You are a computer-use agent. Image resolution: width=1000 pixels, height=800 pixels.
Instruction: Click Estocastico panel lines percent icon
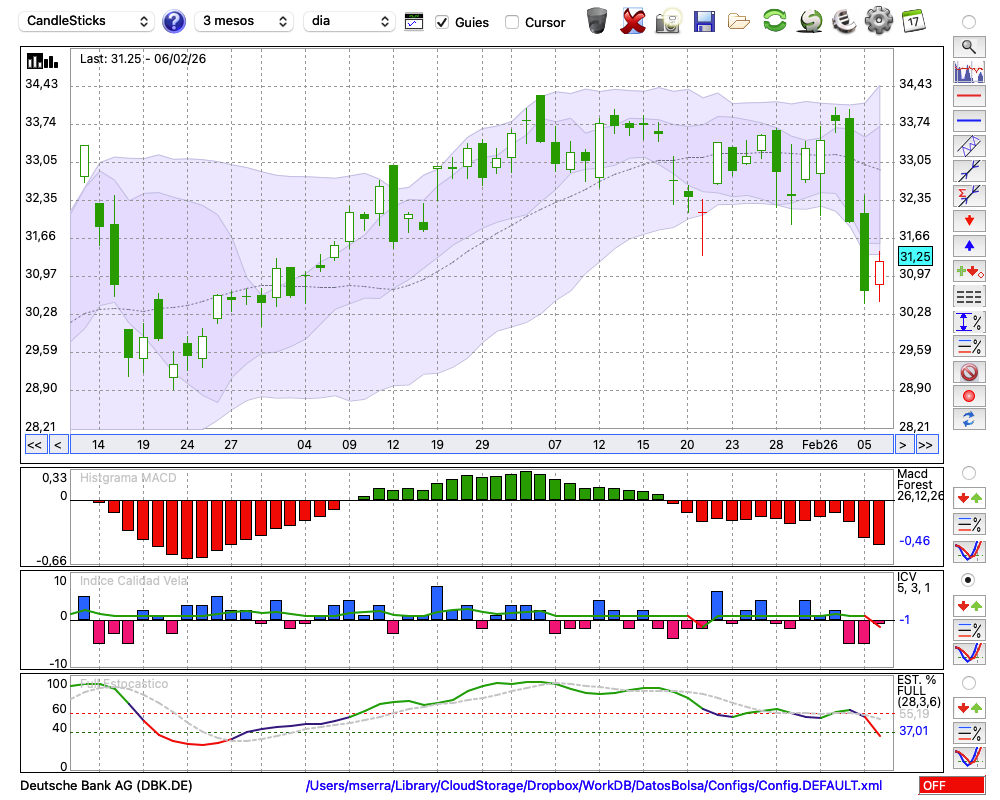(969, 733)
